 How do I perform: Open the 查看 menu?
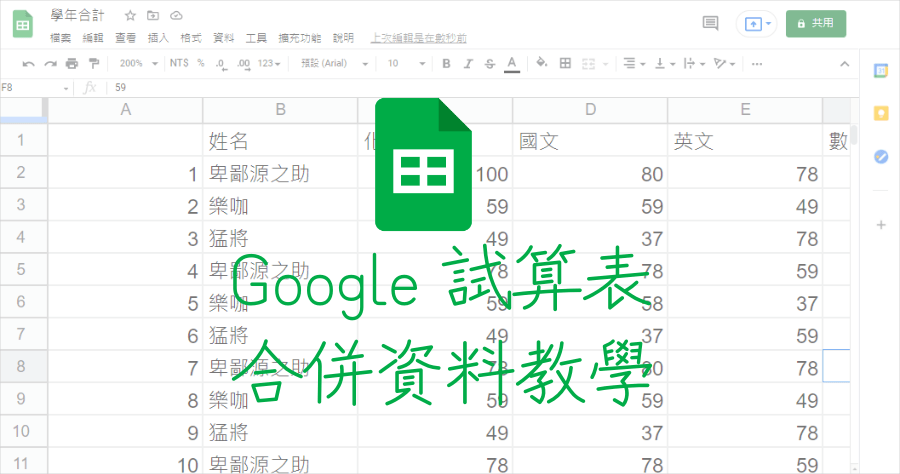tap(125, 38)
